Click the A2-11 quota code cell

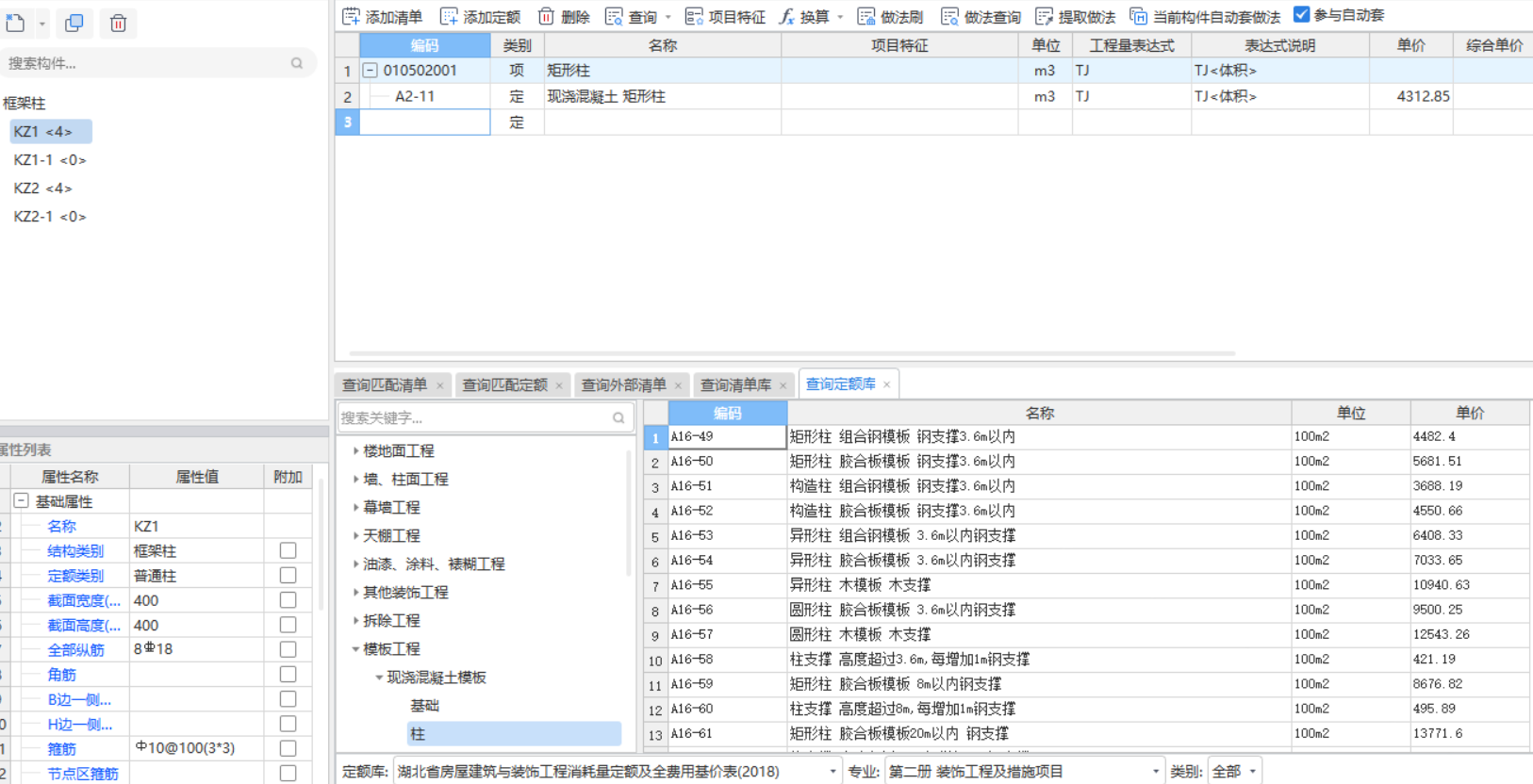tap(425, 96)
